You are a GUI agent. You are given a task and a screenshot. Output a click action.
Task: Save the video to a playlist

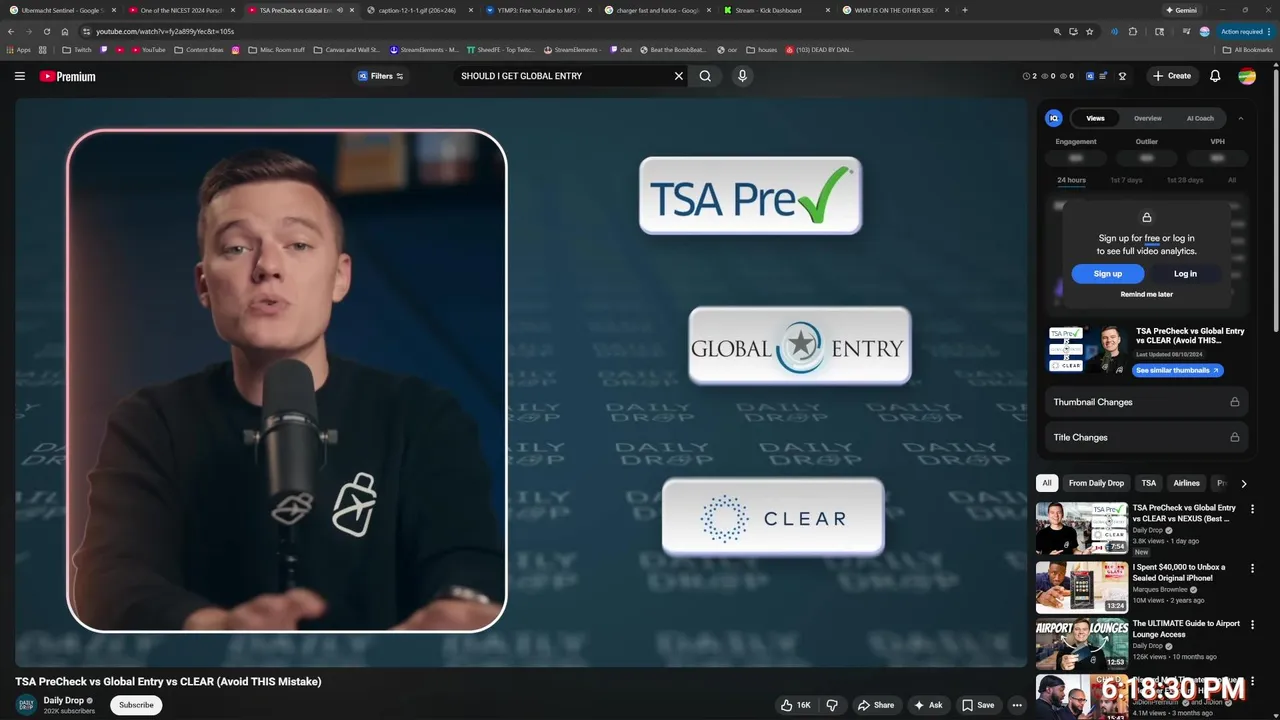(x=978, y=705)
